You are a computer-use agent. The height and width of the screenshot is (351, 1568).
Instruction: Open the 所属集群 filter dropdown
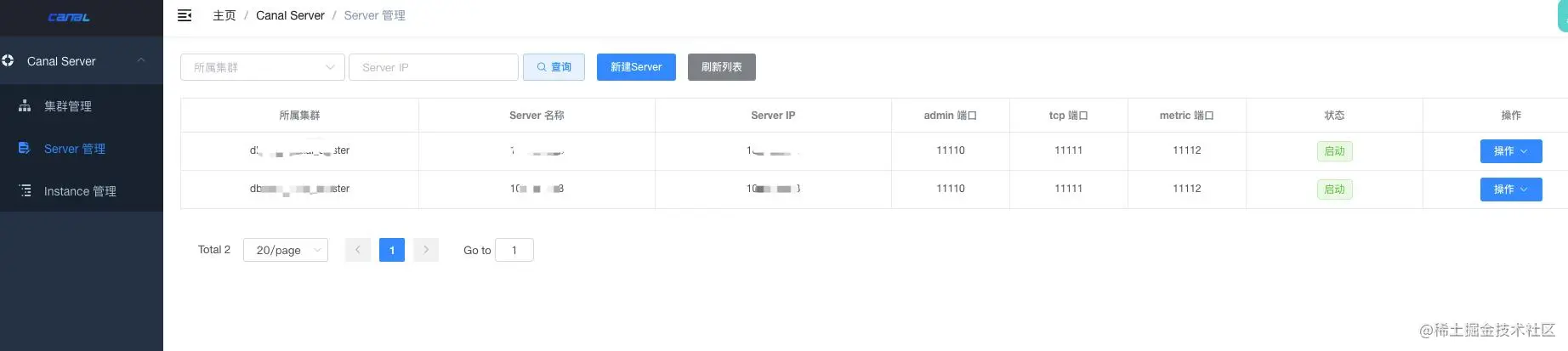263,67
